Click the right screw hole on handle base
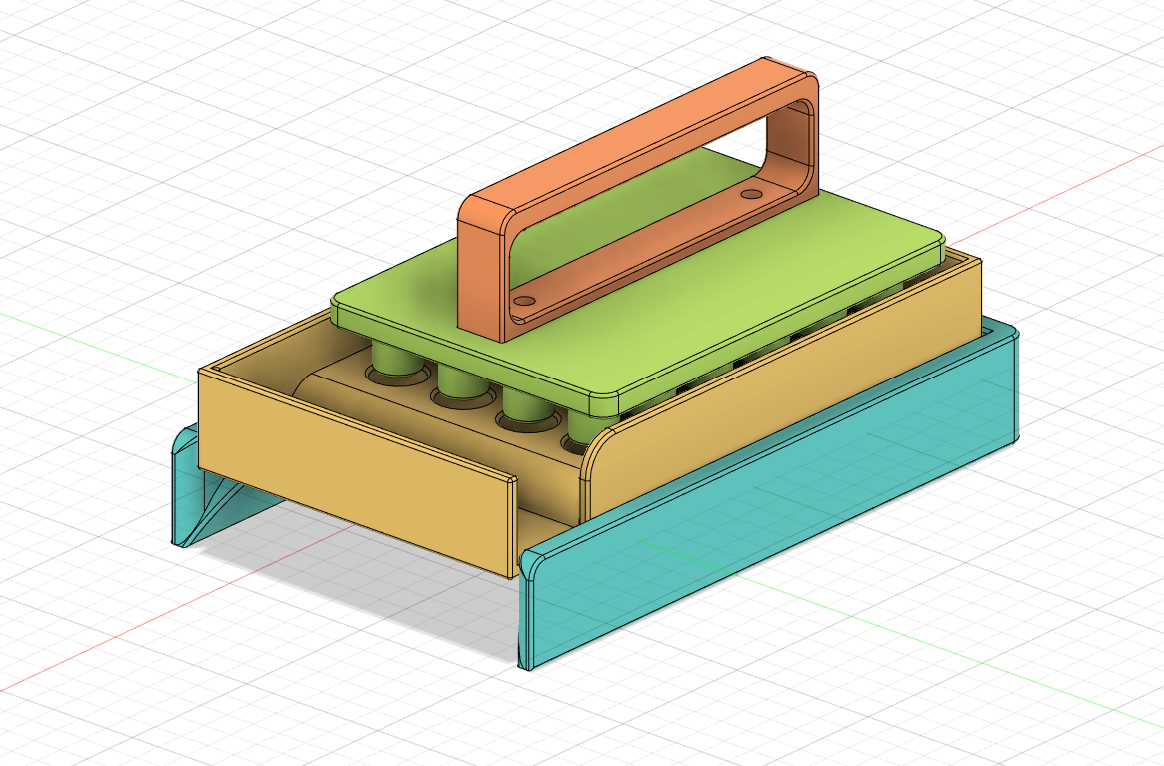Screen dimensions: 1164x766 tap(752, 194)
